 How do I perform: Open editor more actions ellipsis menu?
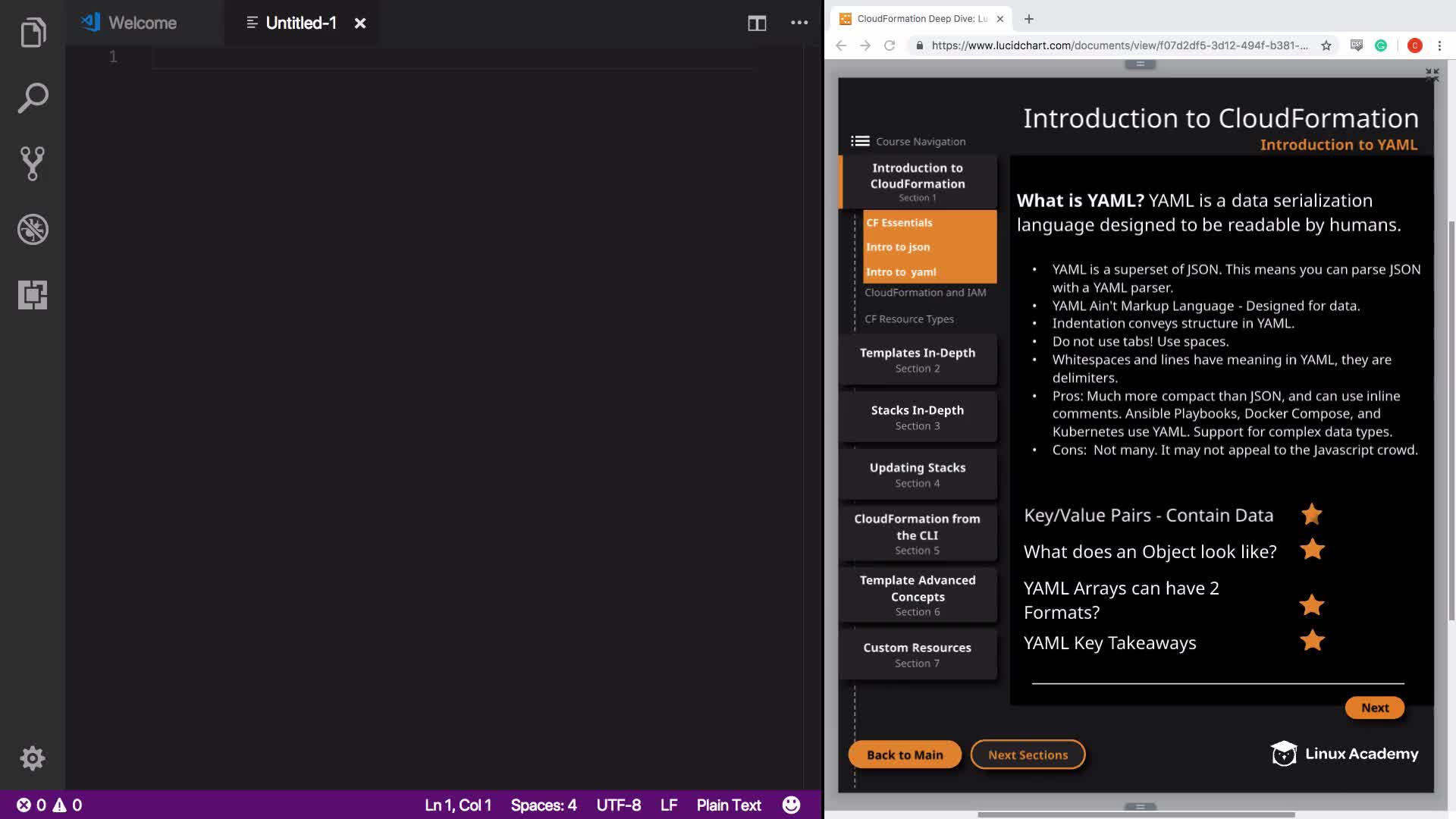(799, 23)
